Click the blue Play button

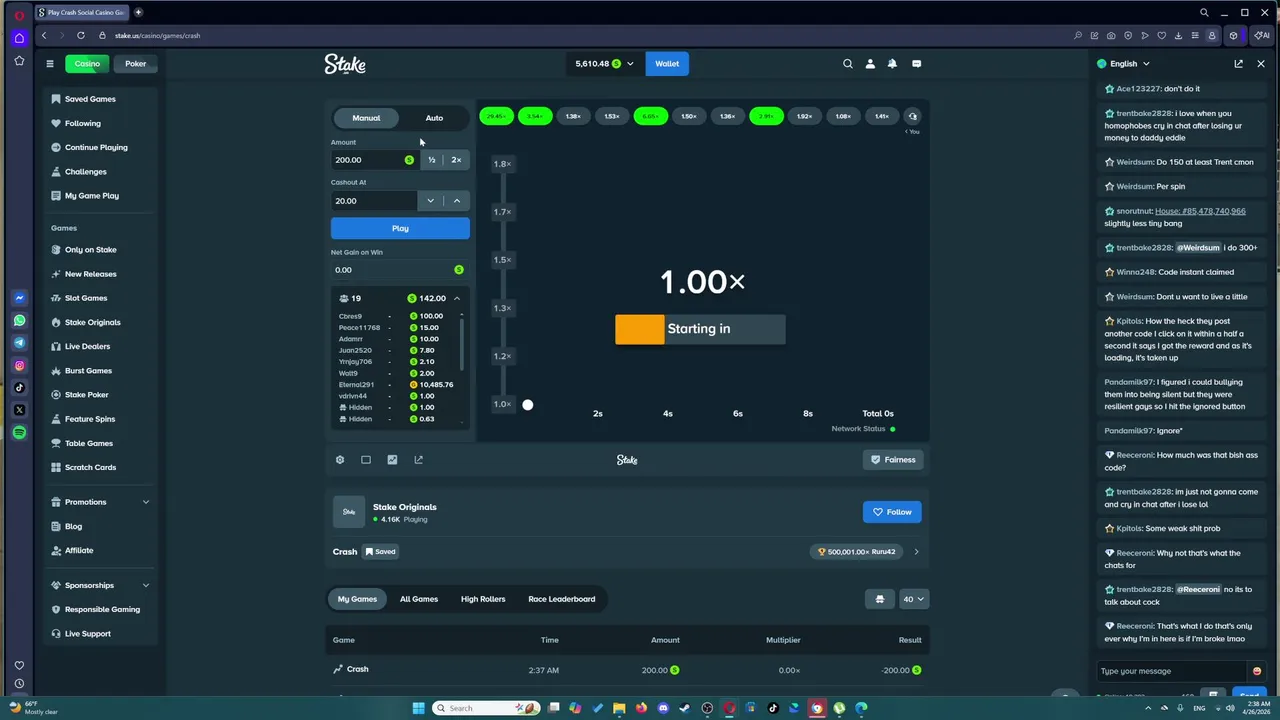[x=400, y=229]
